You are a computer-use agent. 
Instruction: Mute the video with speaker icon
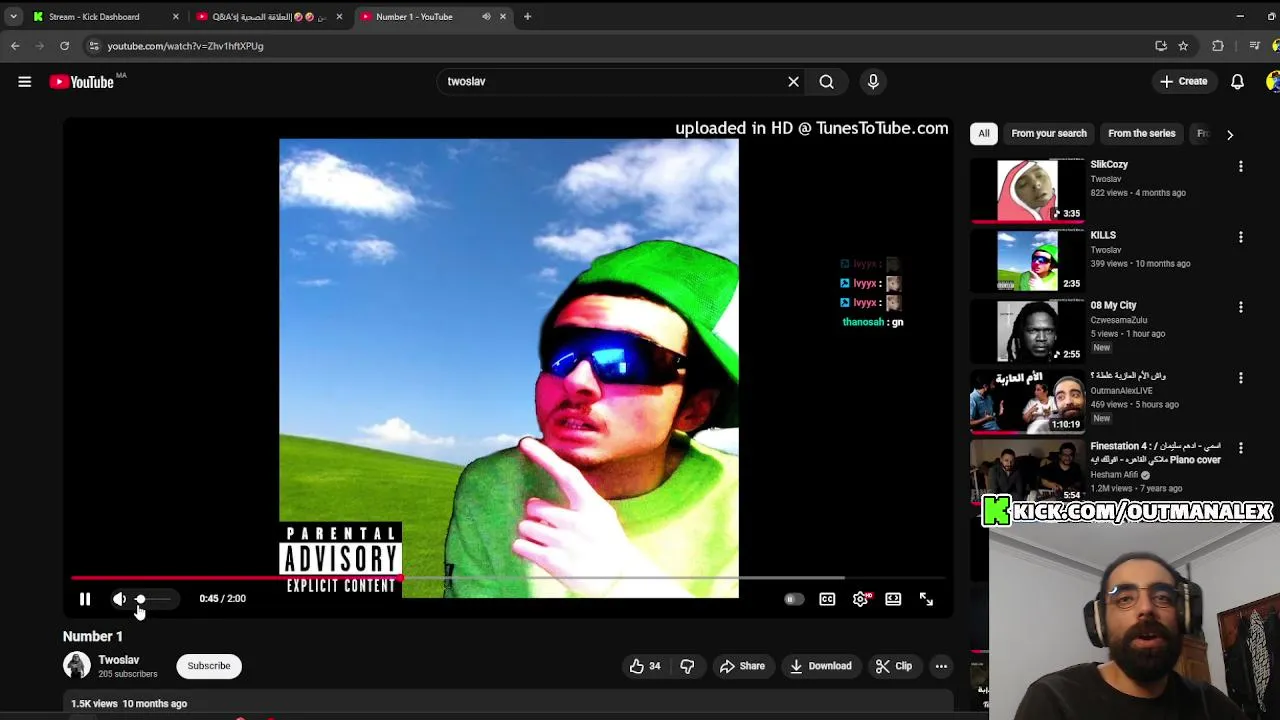[x=119, y=599]
